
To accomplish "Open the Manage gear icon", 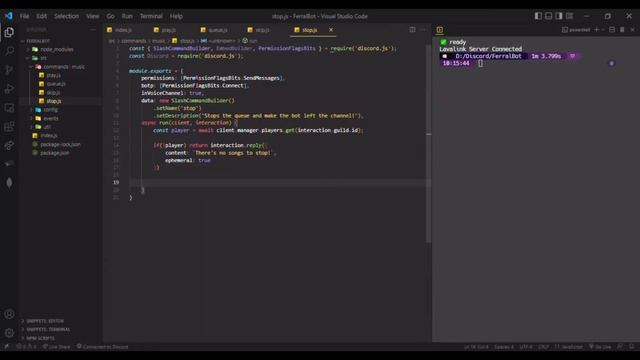I will click(x=9, y=333).
